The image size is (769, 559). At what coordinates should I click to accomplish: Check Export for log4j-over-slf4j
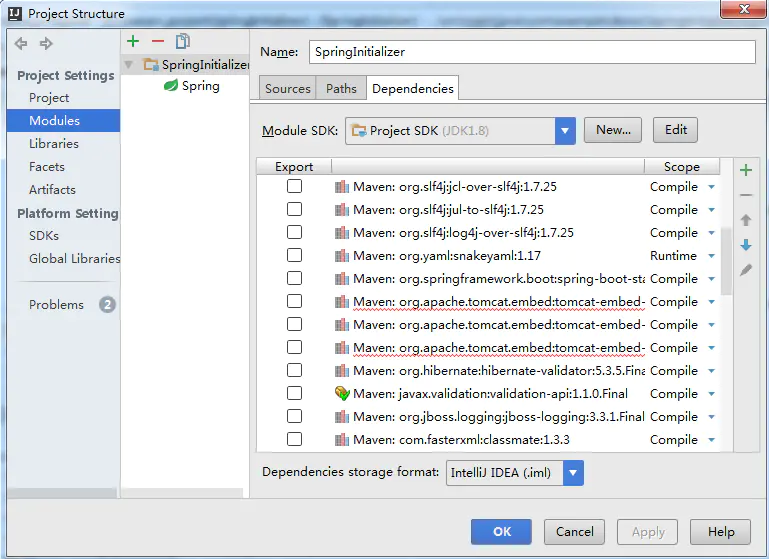294,232
